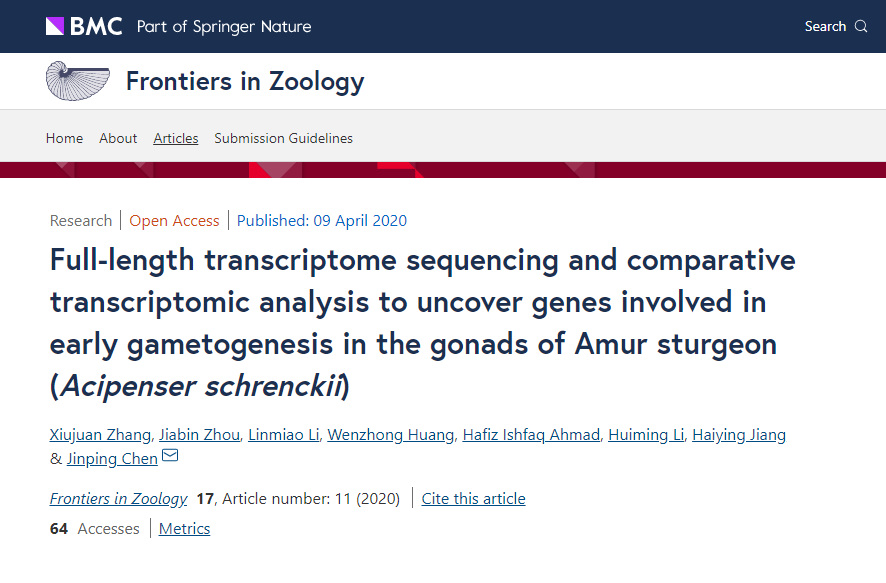Select author Haiying Jiang
The width and height of the screenshot is (886, 583).
[x=739, y=434]
